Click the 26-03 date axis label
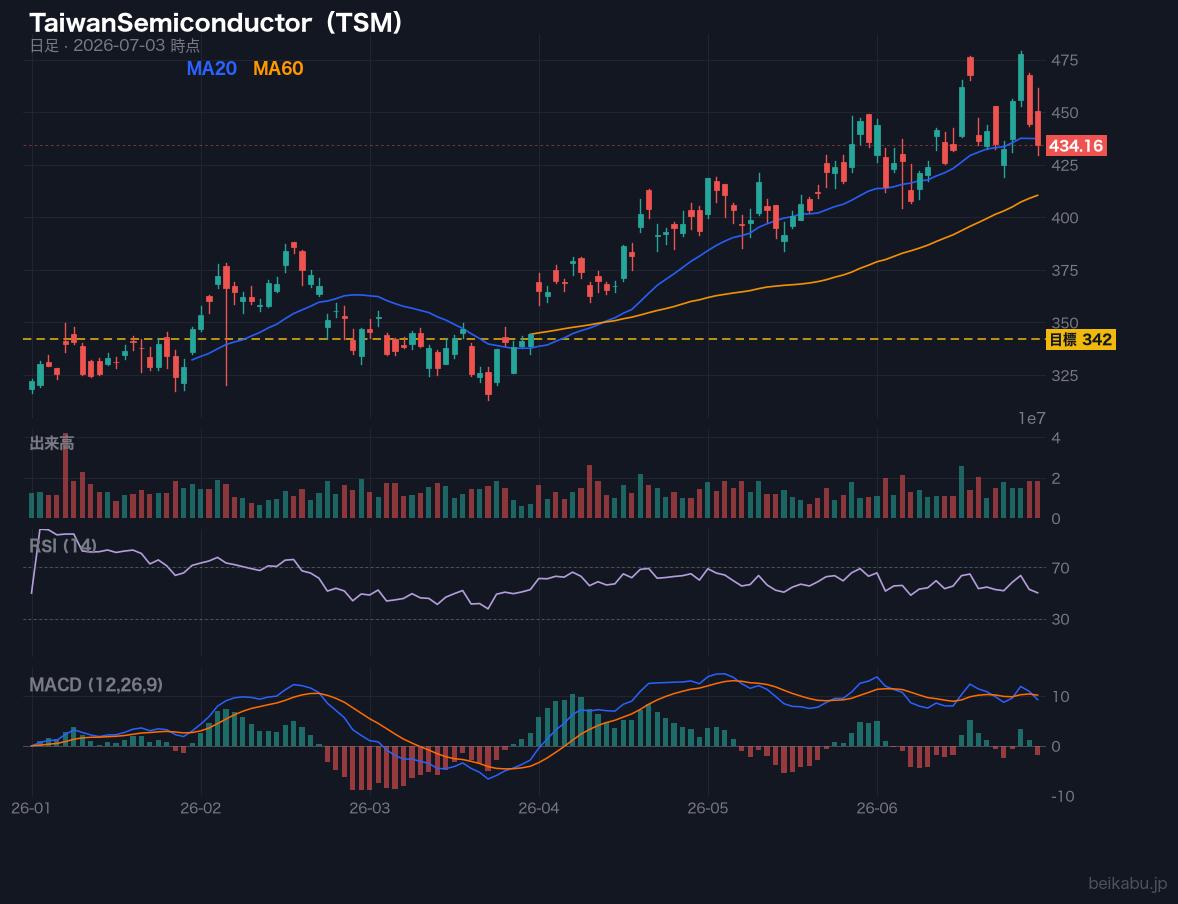Image resolution: width=1178 pixels, height=904 pixels. pyautogui.click(x=370, y=809)
